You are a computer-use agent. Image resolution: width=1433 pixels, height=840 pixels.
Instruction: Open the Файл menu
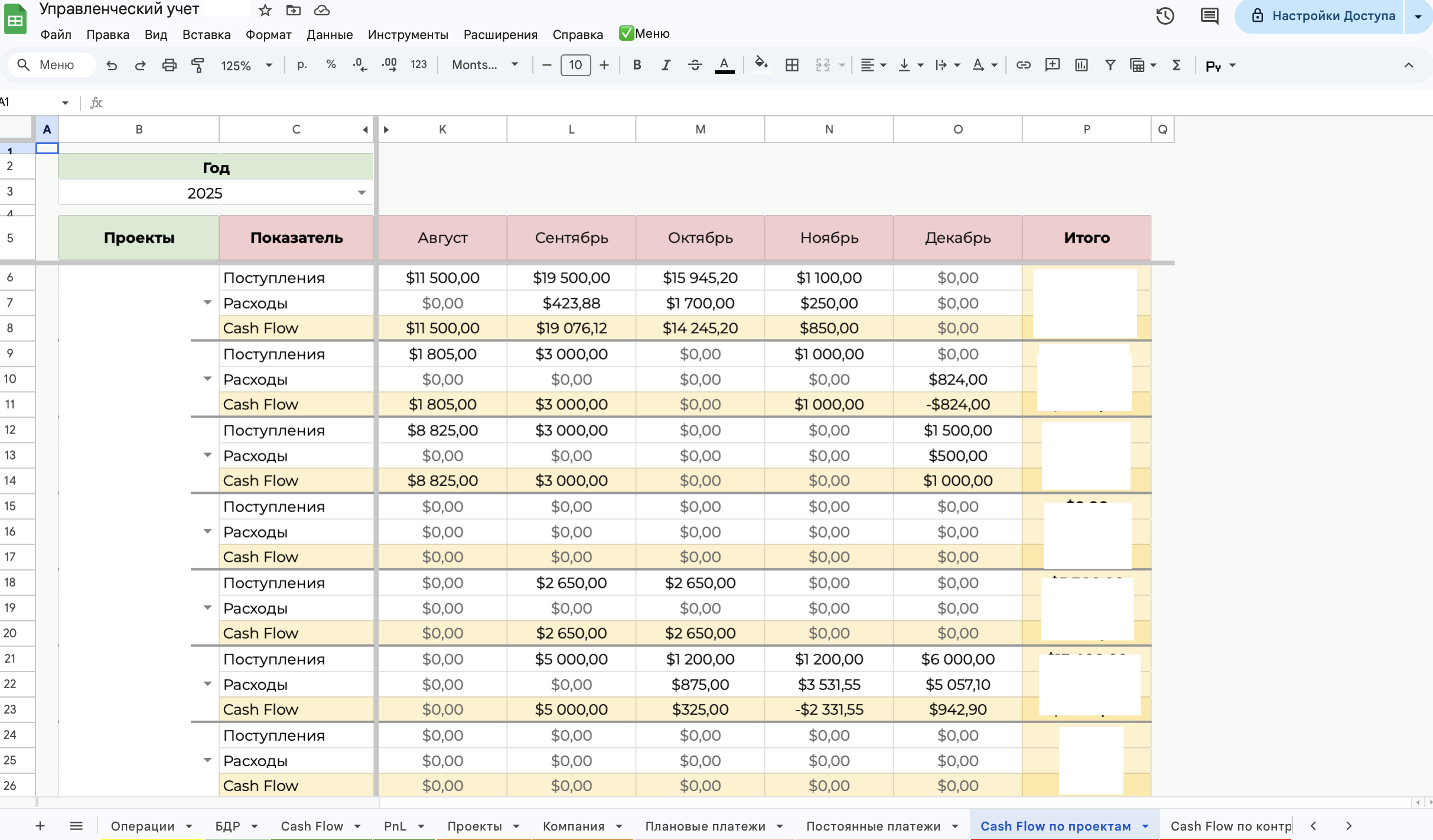[56, 34]
